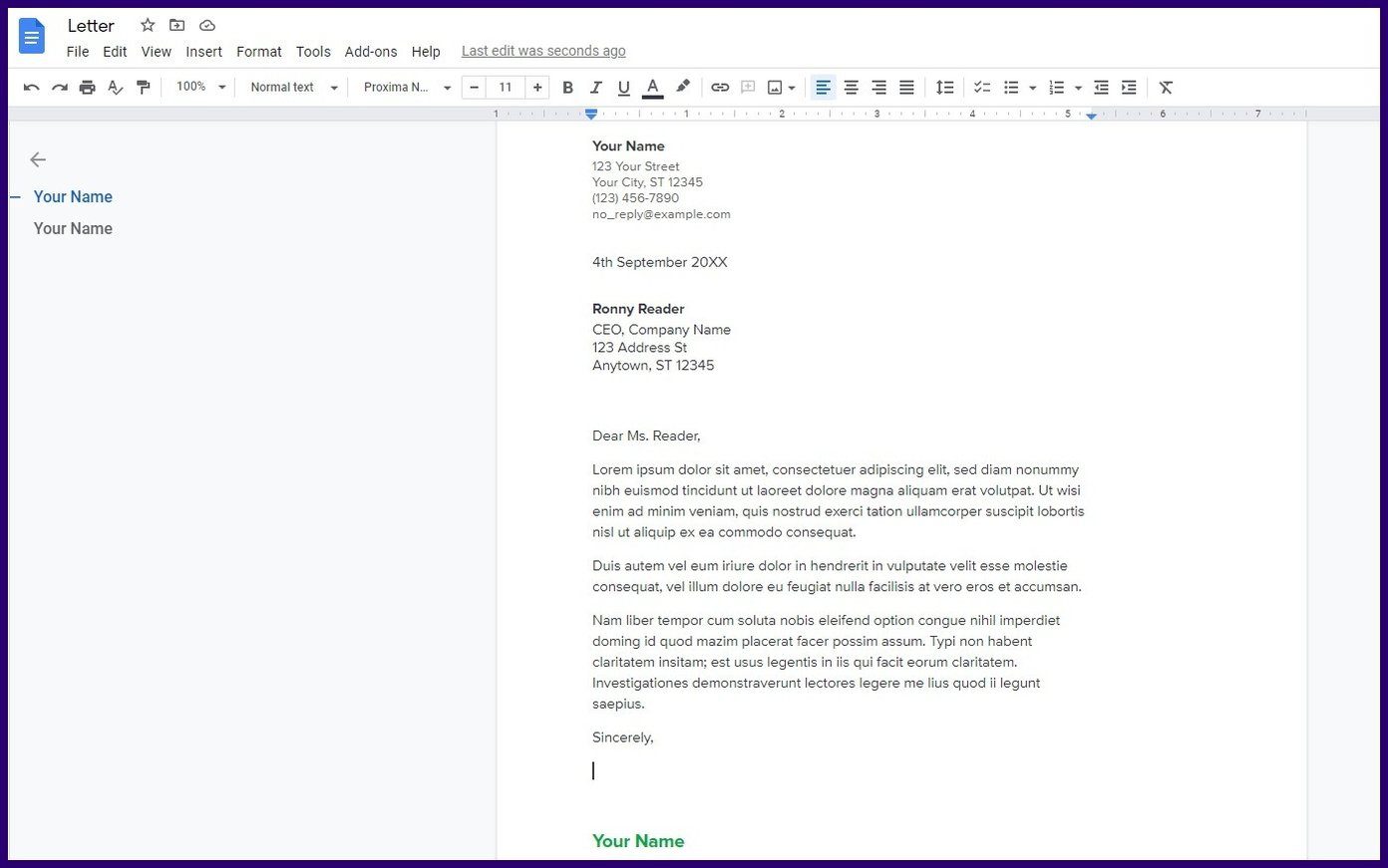Open the 100% zoom dropdown
This screenshot has height=868, width=1388.
(201, 88)
